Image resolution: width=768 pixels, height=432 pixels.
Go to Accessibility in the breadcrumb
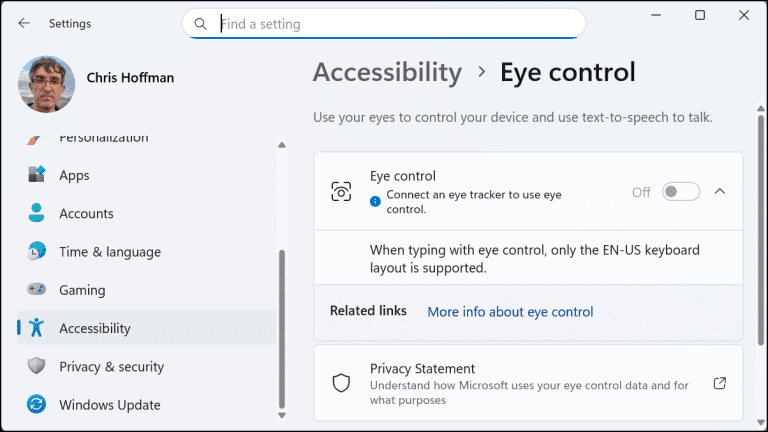[x=387, y=72]
